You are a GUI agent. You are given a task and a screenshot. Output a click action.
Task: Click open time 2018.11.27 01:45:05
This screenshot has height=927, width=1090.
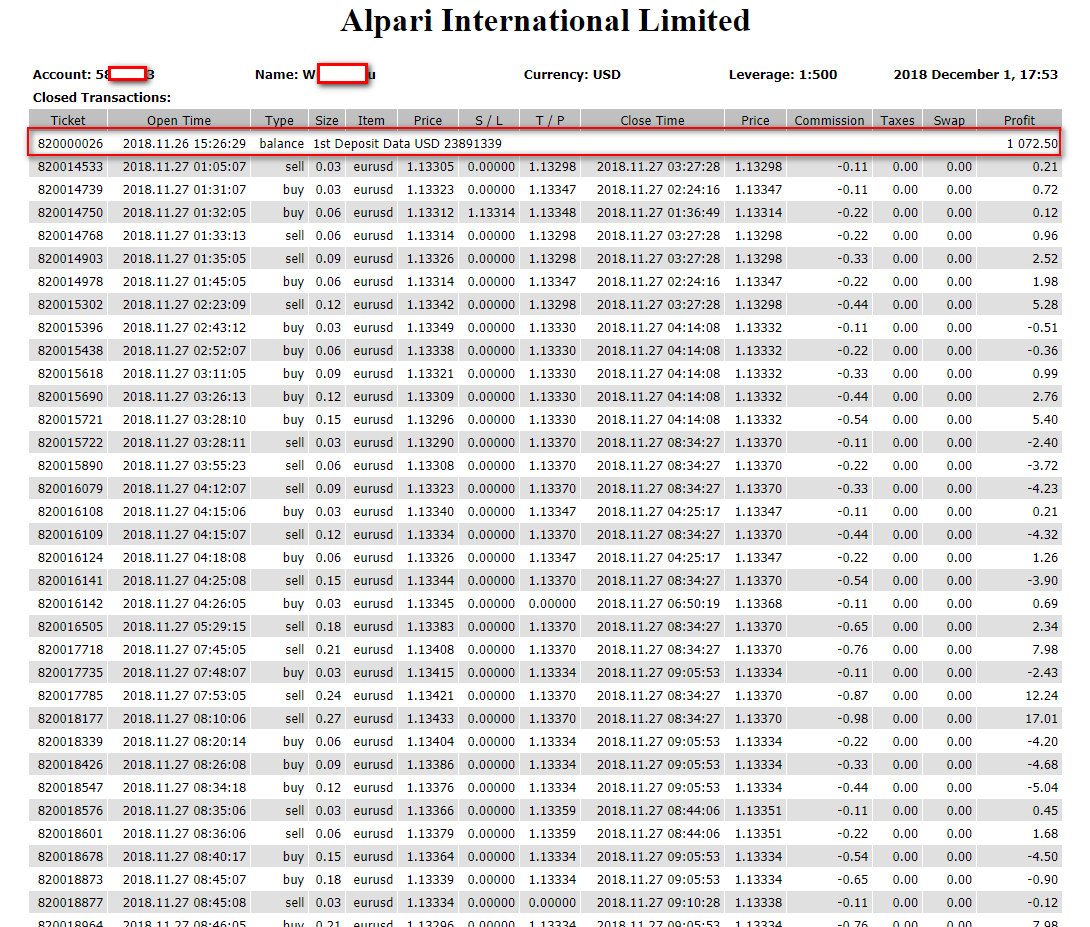tap(184, 281)
